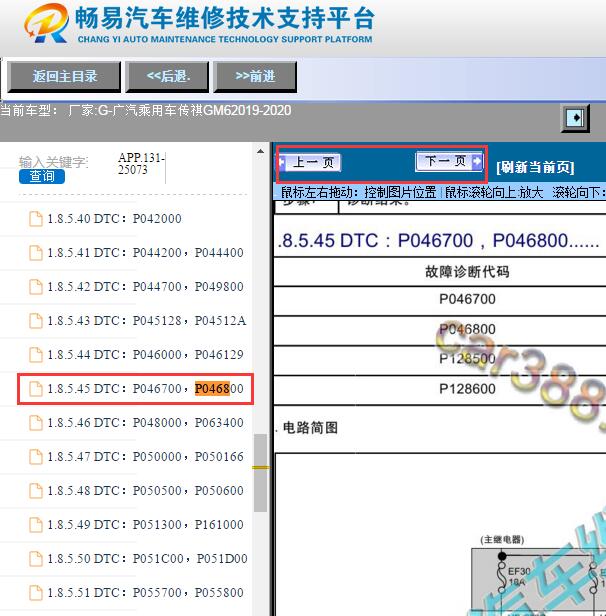Click the P128600 table cell

click(x=467, y=389)
